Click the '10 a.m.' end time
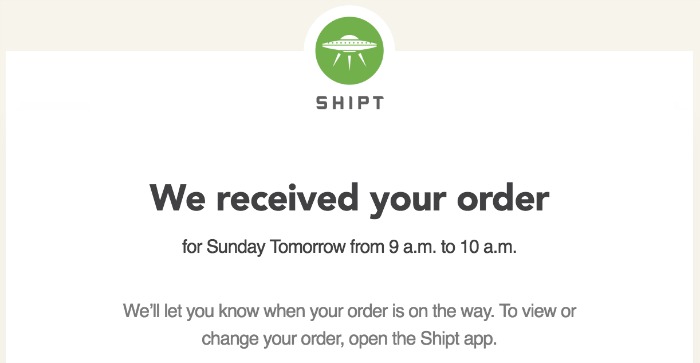The width and height of the screenshot is (700, 363). (488, 246)
